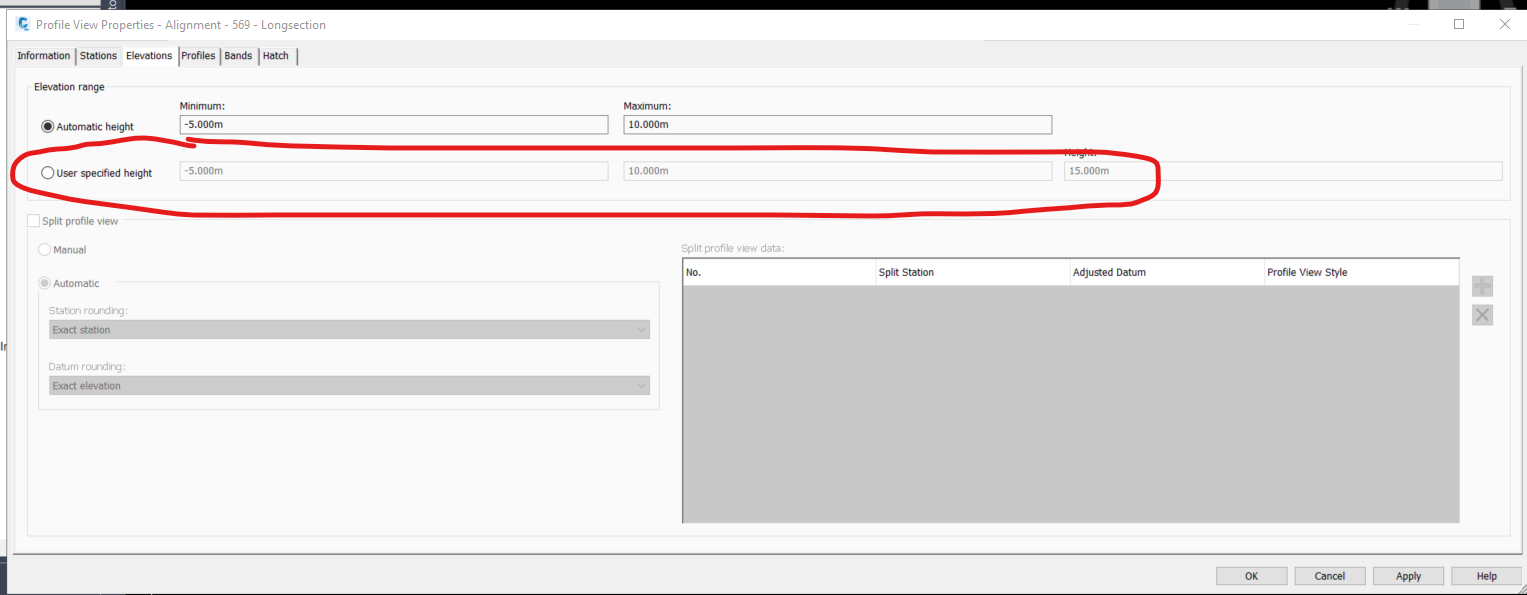Viewport: 1527px width, 595px height.
Task: Open Help for this dialog
Action: (1487, 576)
